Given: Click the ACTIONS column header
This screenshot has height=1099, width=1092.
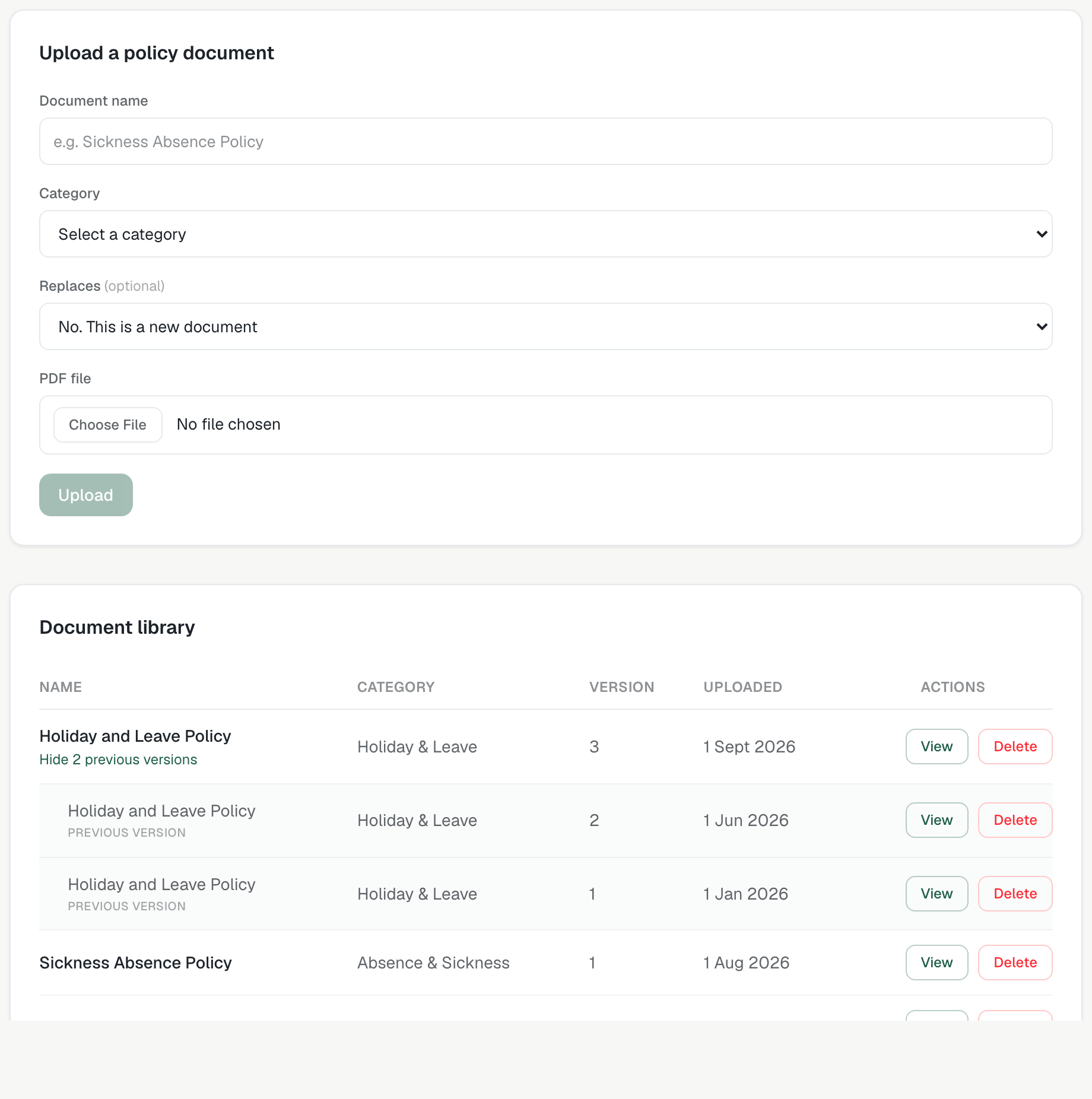Looking at the screenshot, I should coord(953,687).
